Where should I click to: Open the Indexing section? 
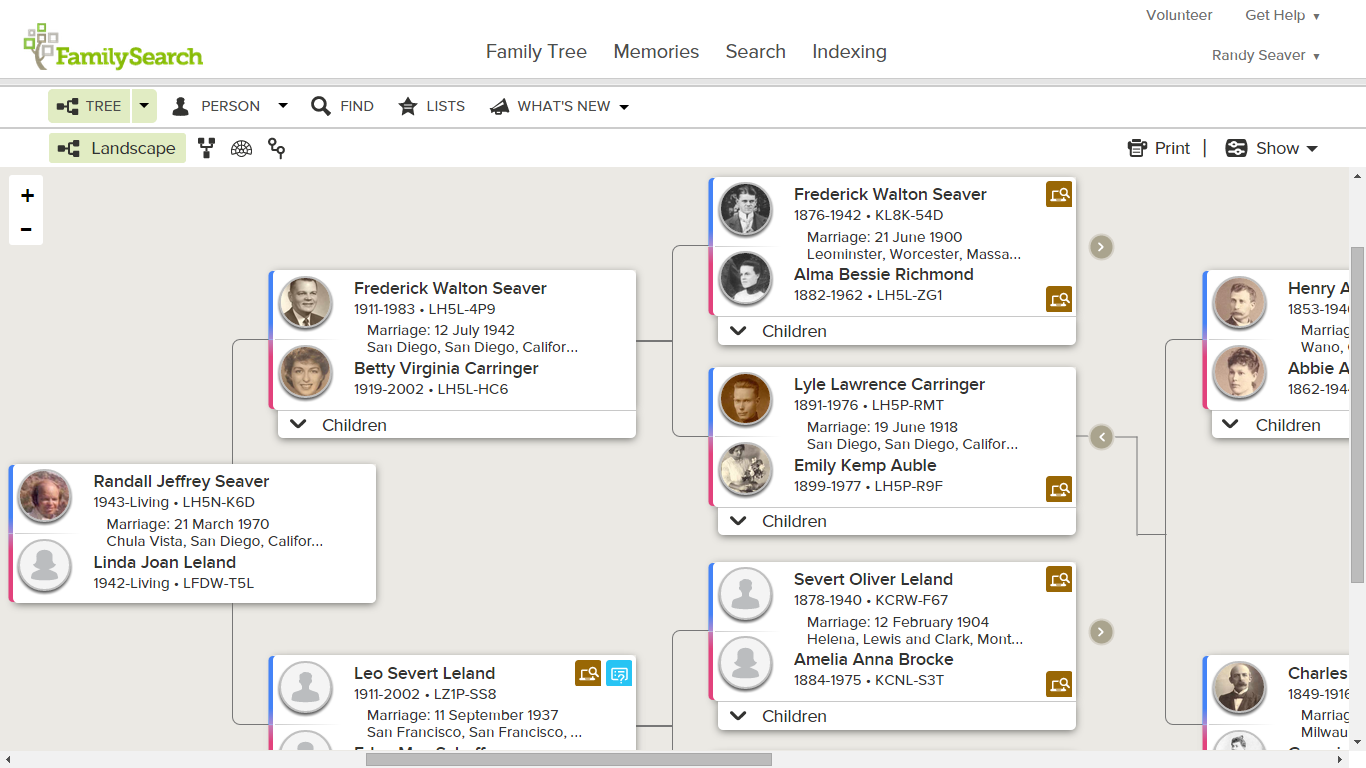pos(849,51)
